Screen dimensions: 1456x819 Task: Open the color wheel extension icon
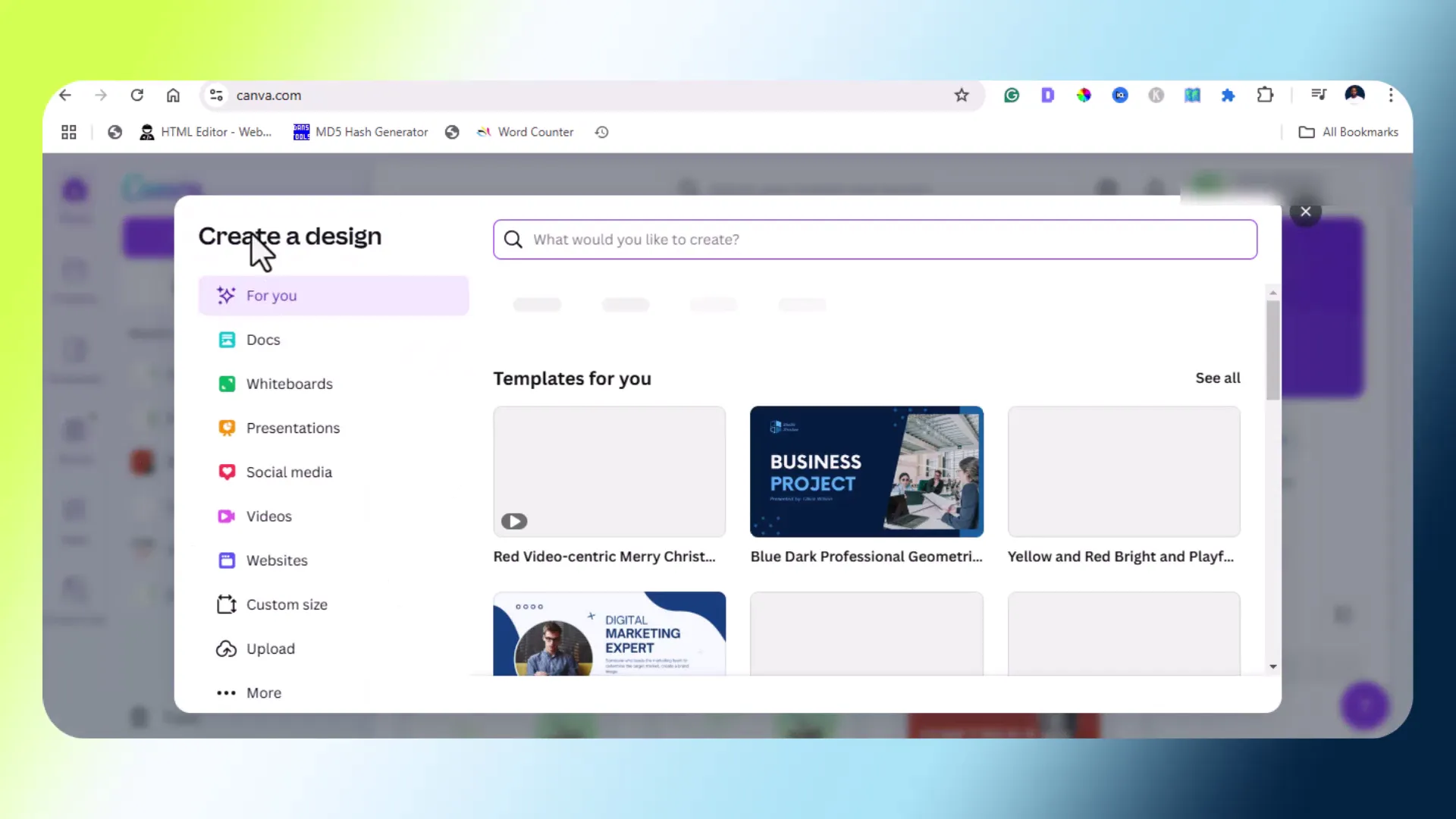pyautogui.click(x=1084, y=96)
